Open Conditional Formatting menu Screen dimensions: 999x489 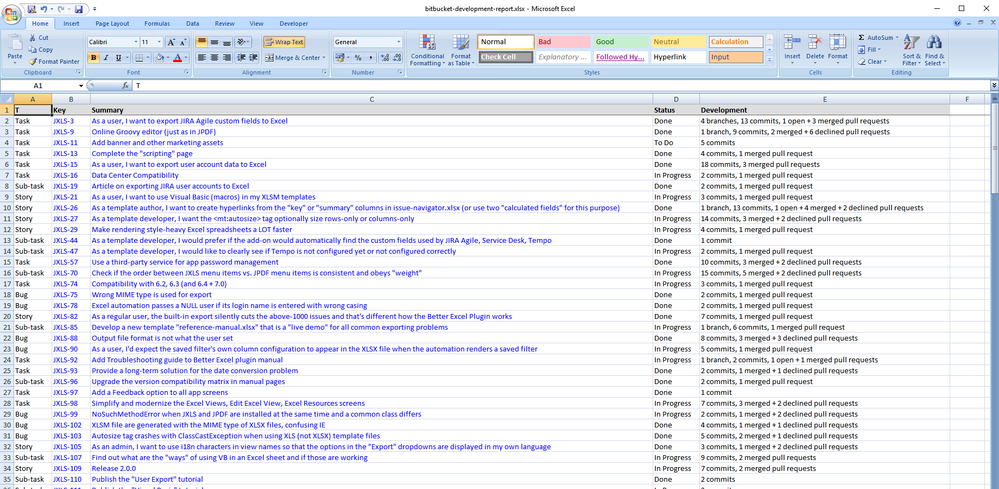click(x=427, y=50)
